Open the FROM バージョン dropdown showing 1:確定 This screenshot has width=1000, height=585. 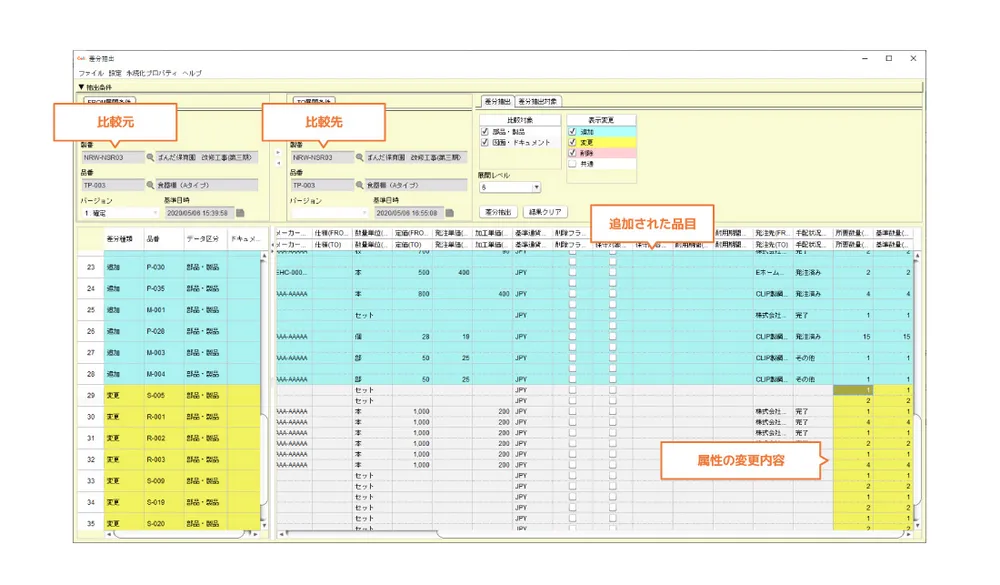point(121,213)
